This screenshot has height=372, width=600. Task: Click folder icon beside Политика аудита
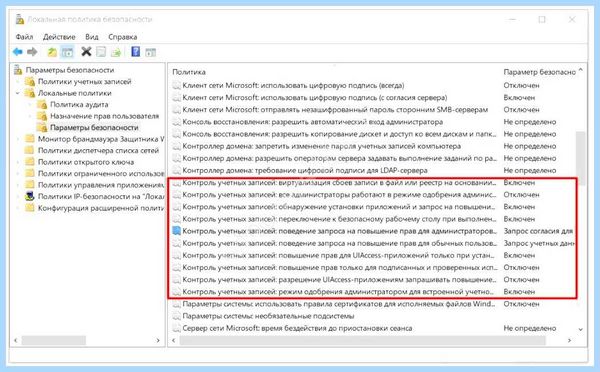42,104
